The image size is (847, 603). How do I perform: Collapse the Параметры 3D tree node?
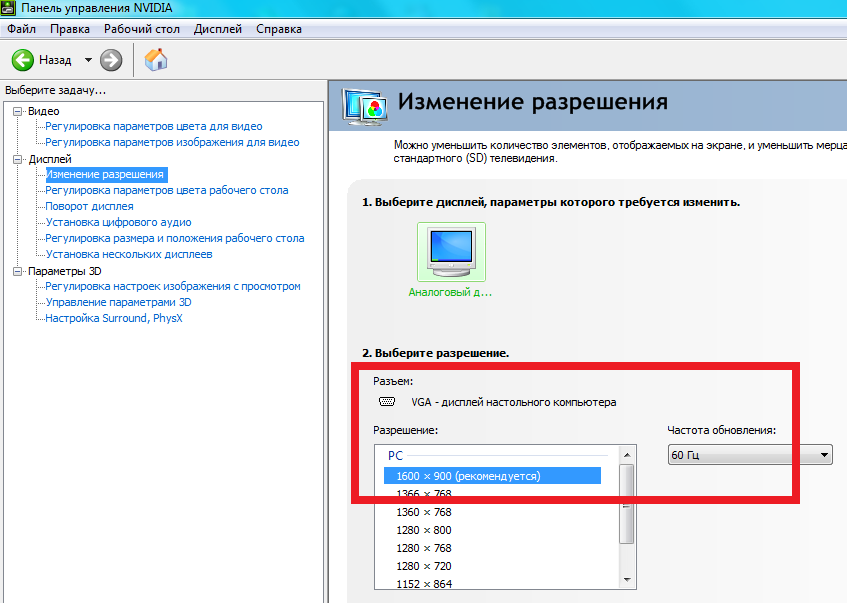coord(18,271)
